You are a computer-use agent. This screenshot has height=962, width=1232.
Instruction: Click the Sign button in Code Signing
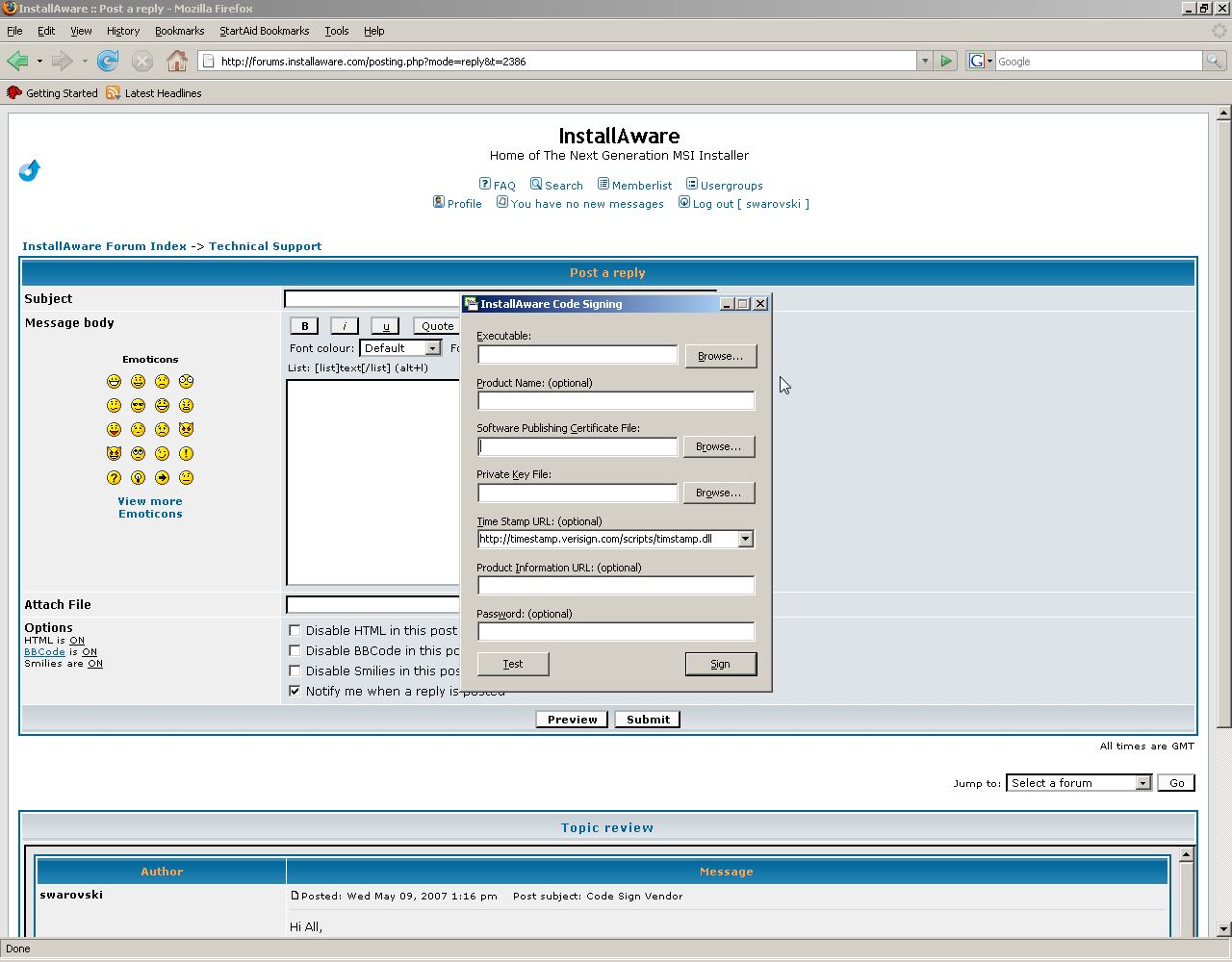click(721, 664)
